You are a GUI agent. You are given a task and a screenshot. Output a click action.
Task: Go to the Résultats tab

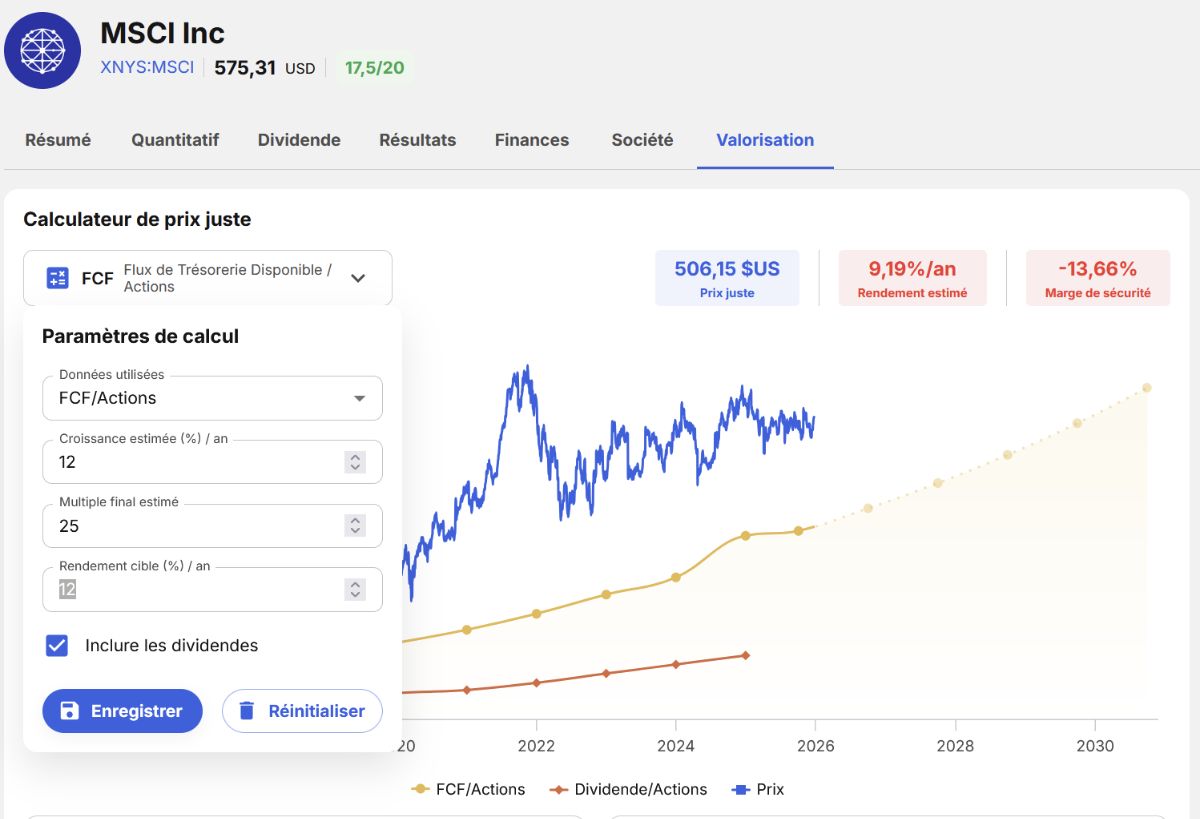pyautogui.click(x=417, y=140)
